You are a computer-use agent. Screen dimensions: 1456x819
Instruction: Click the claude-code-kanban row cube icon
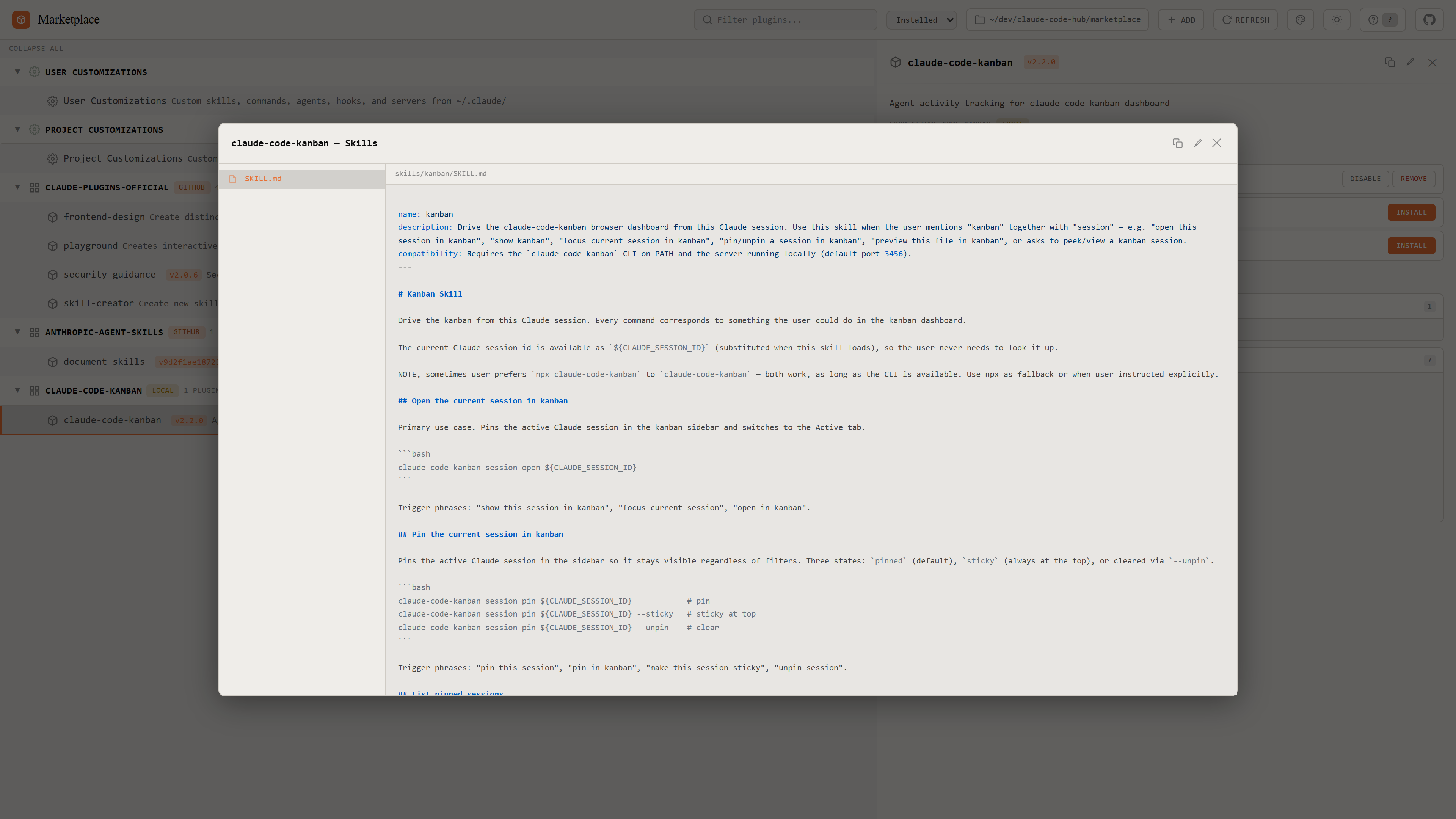(x=53, y=420)
